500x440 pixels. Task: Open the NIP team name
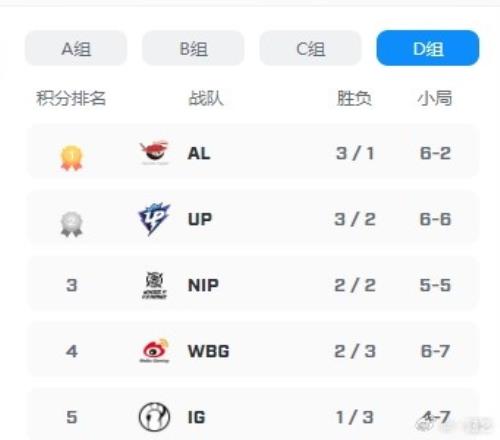[203, 285]
